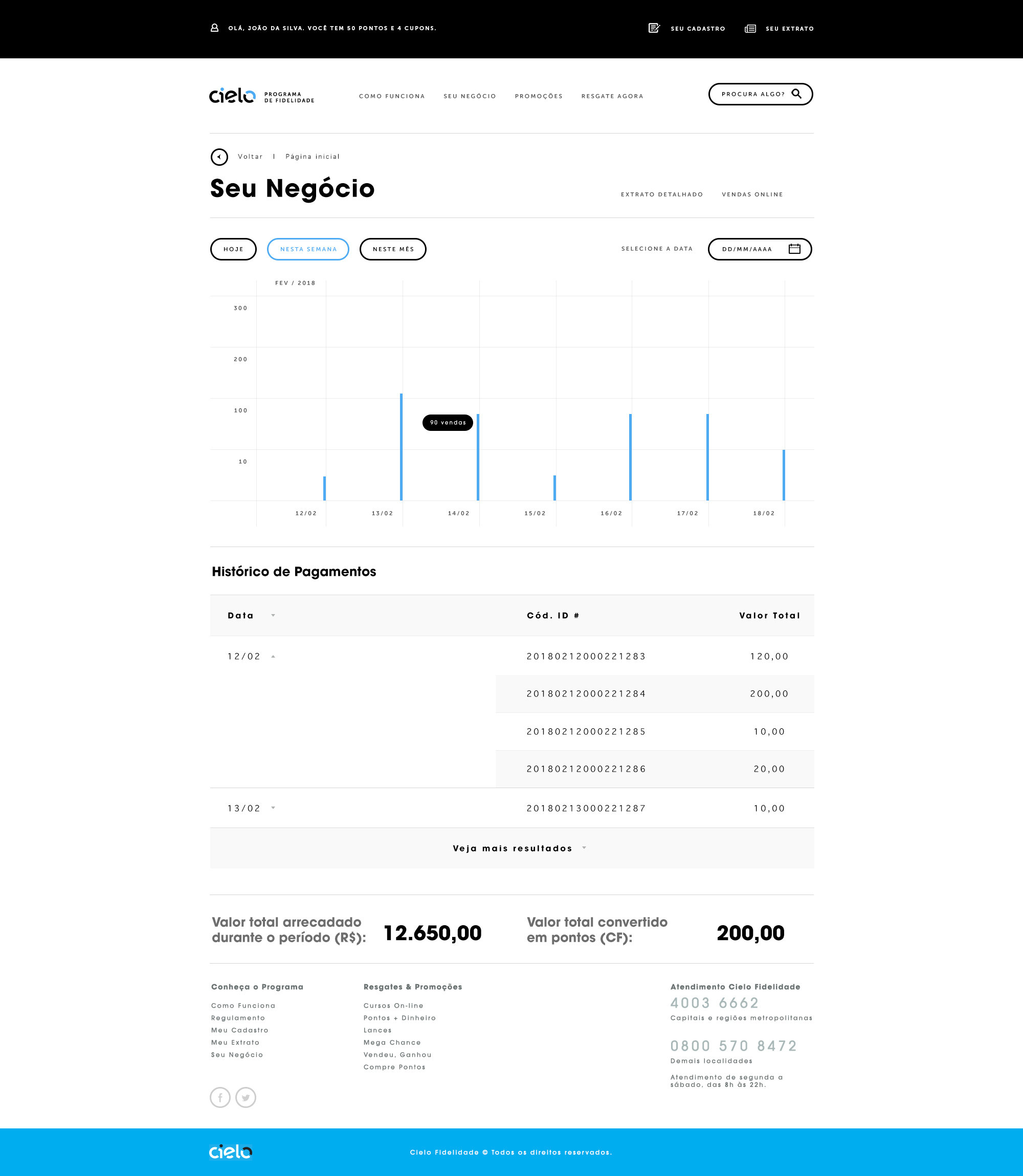
Task: Select the Nesta Semana period filter
Action: coord(308,249)
